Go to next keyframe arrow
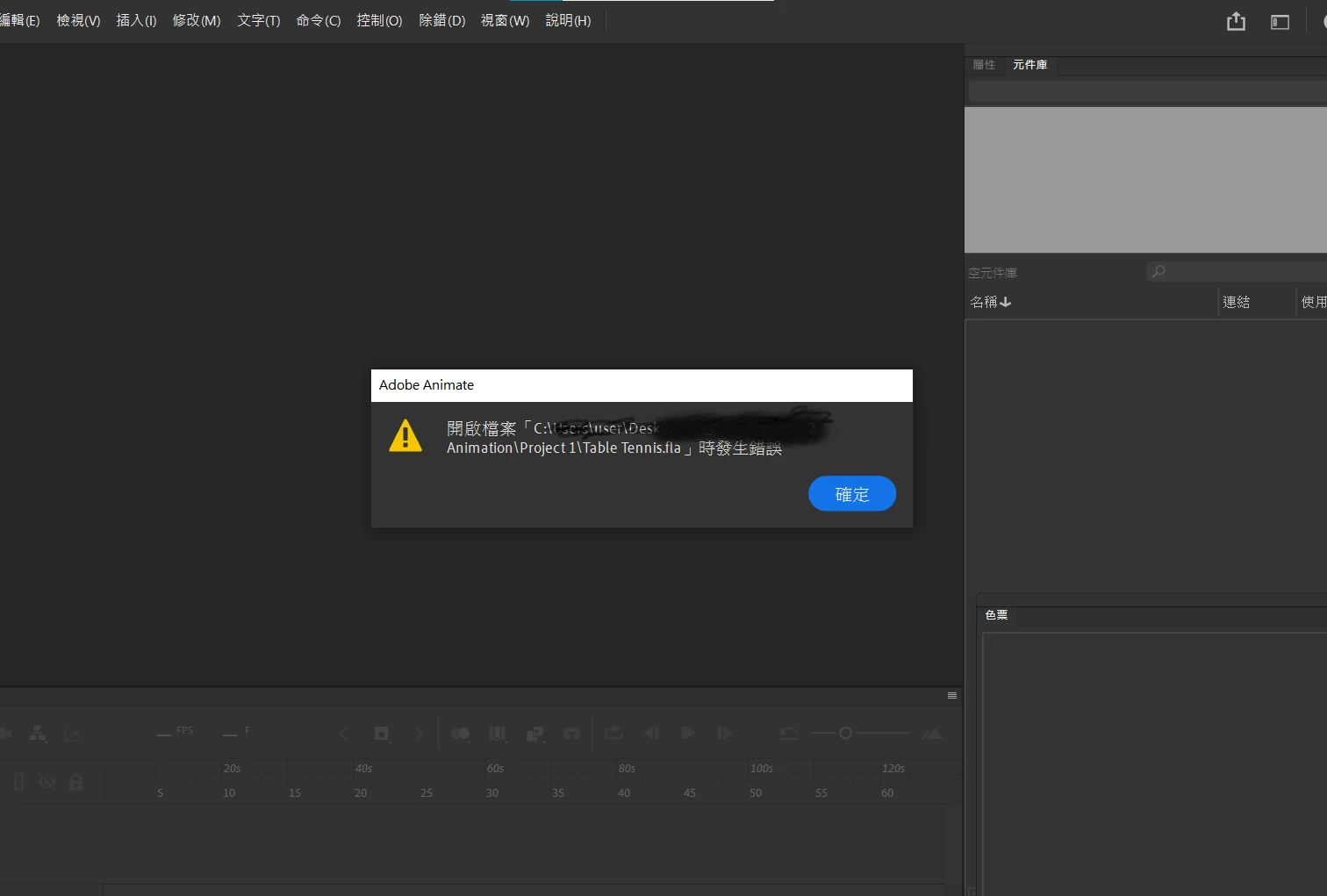Image resolution: width=1327 pixels, height=896 pixels. coord(419,734)
